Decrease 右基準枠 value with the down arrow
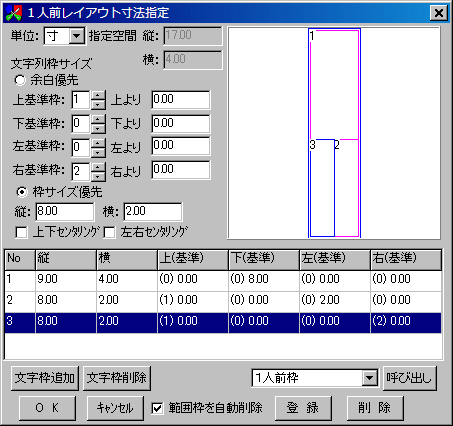This screenshot has height=426, width=453. tap(98, 177)
